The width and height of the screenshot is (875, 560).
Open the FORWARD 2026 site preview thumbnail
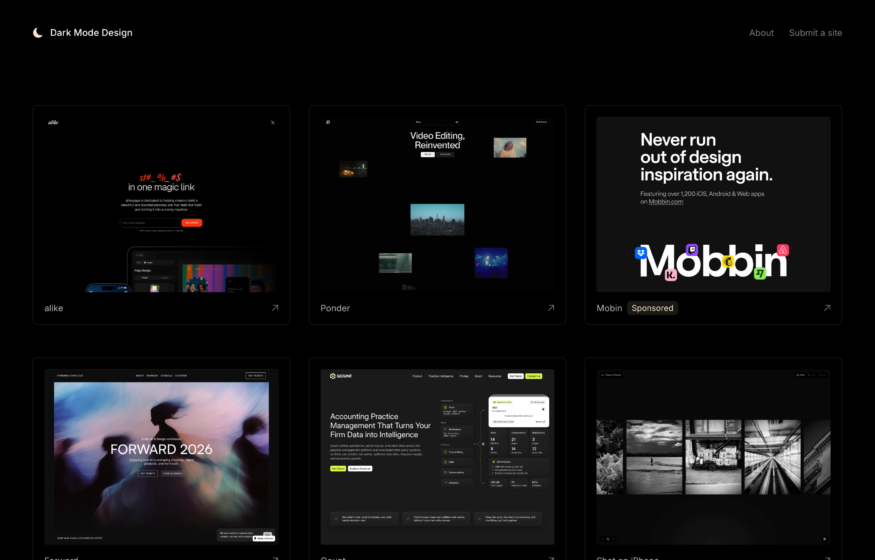161,457
